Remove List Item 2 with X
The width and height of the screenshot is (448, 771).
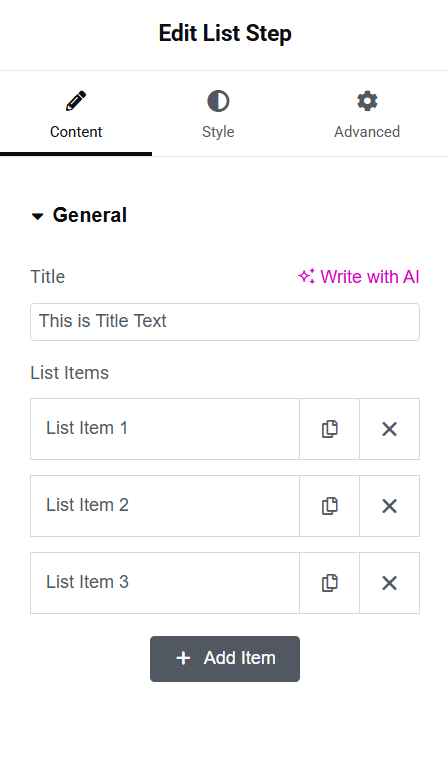389,505
